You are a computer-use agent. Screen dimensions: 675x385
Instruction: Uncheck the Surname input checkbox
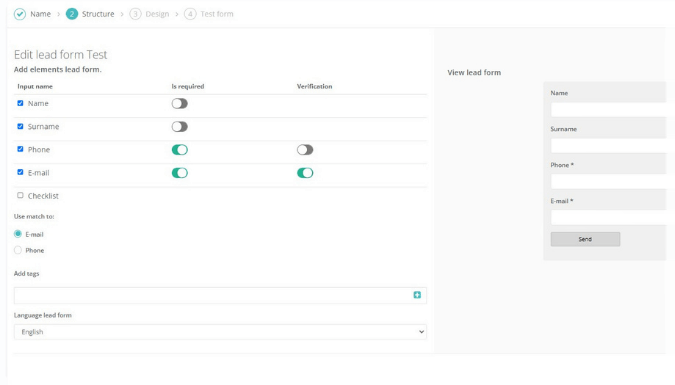20,126
